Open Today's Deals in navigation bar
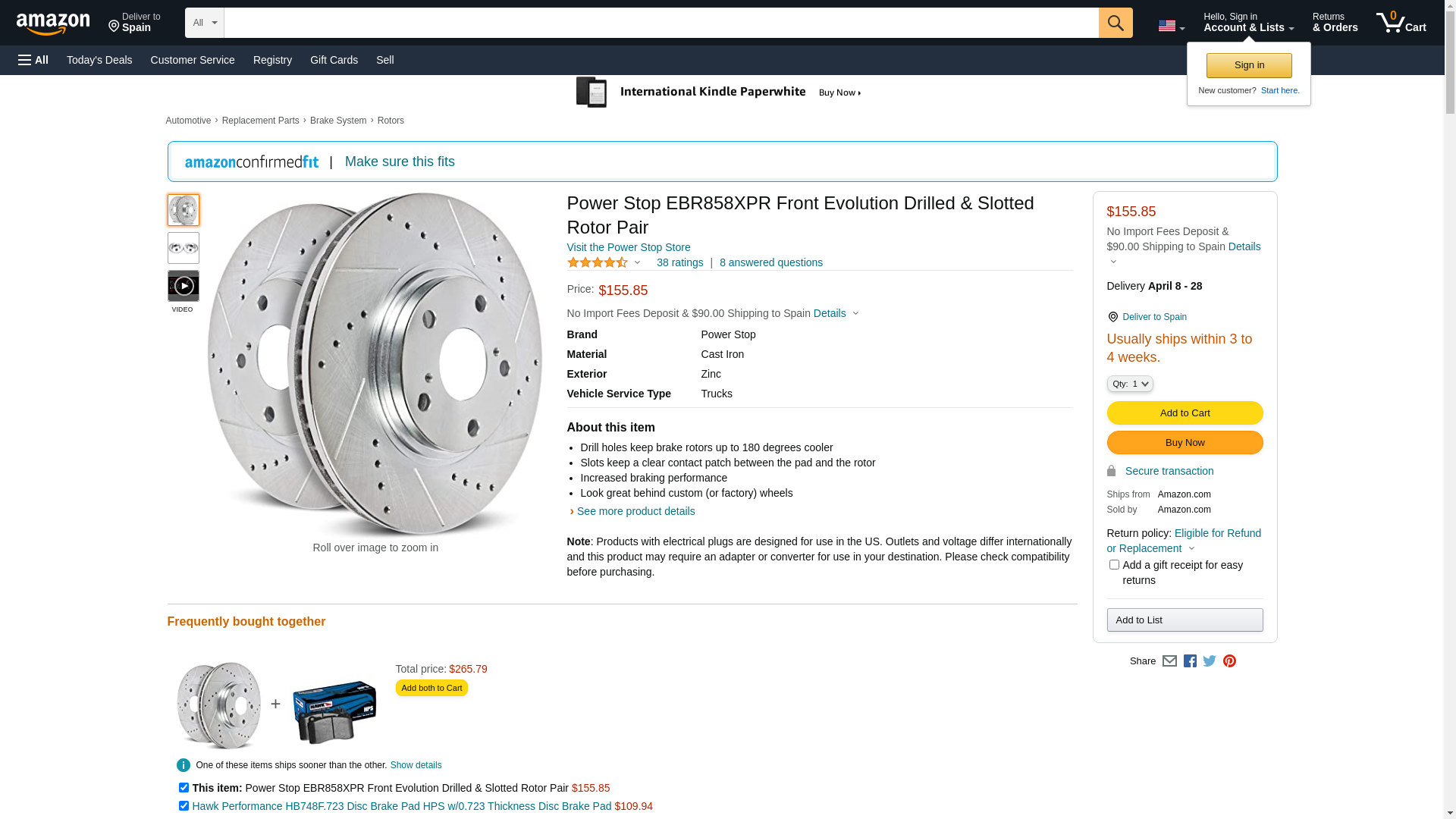 coord(99,60)
